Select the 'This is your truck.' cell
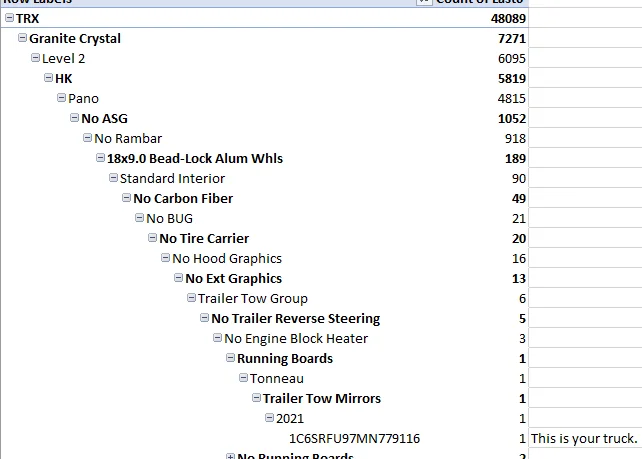 584,439
